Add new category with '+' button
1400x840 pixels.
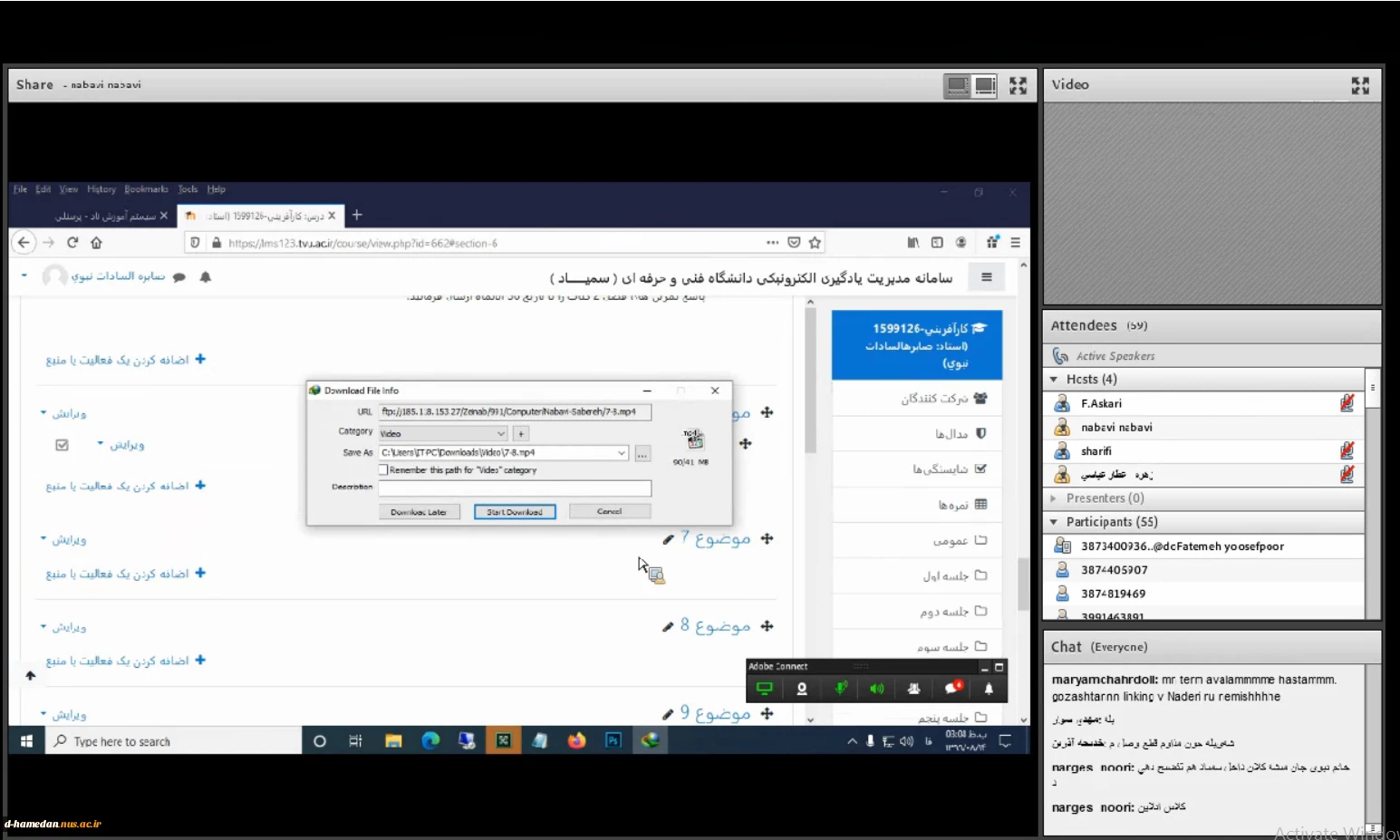[x=521, y=433]
